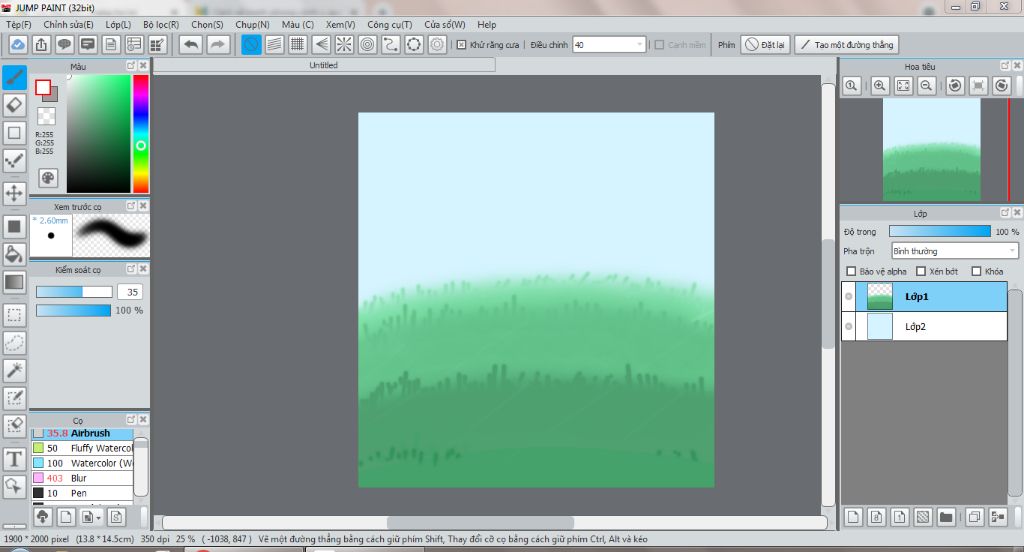The width and height of the screenshot is (1024, 552).
Task: Close the Màu color panel
Action: tap(143, 65)
